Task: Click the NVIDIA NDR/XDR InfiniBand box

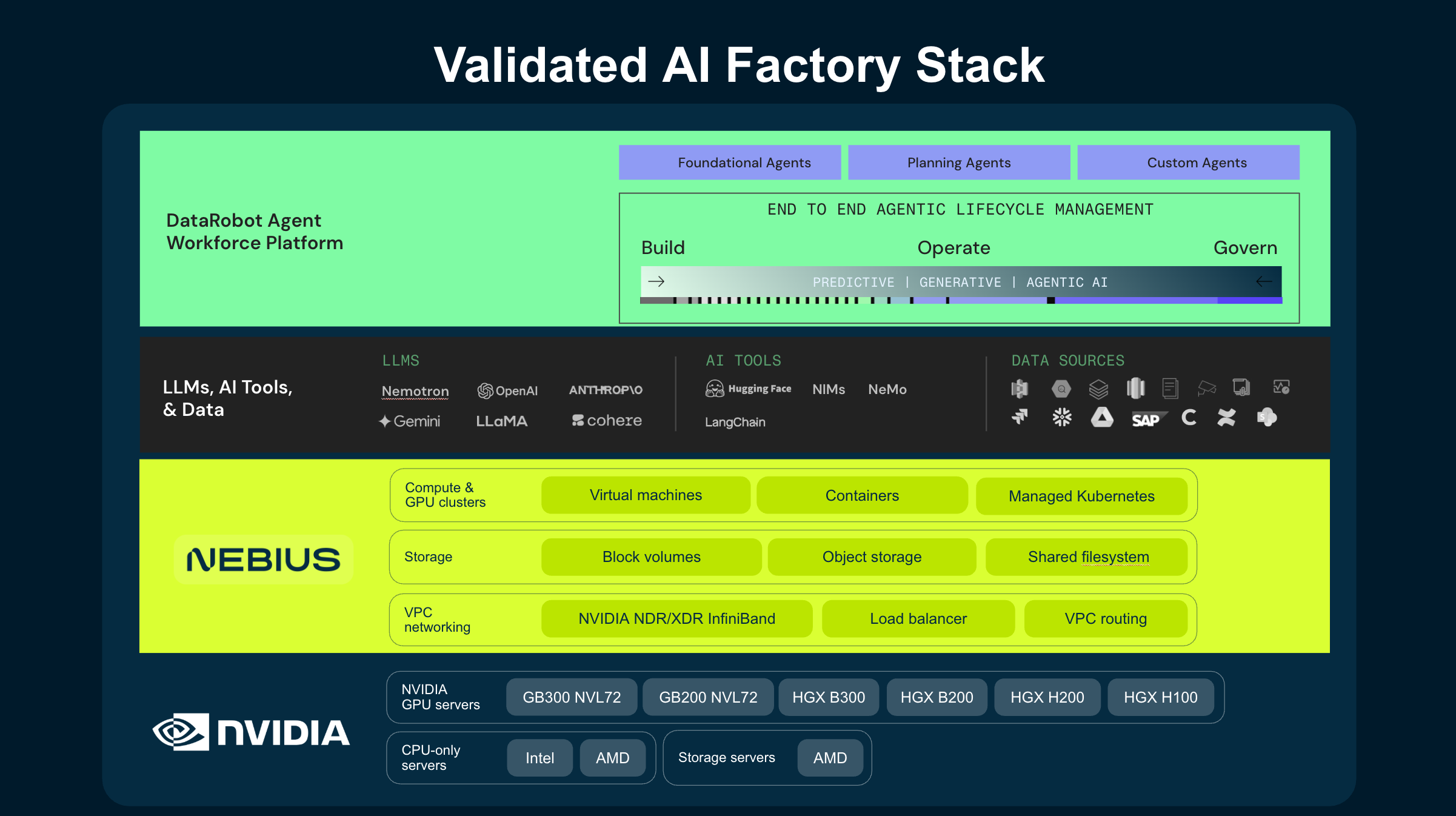Action: point(676,618)
